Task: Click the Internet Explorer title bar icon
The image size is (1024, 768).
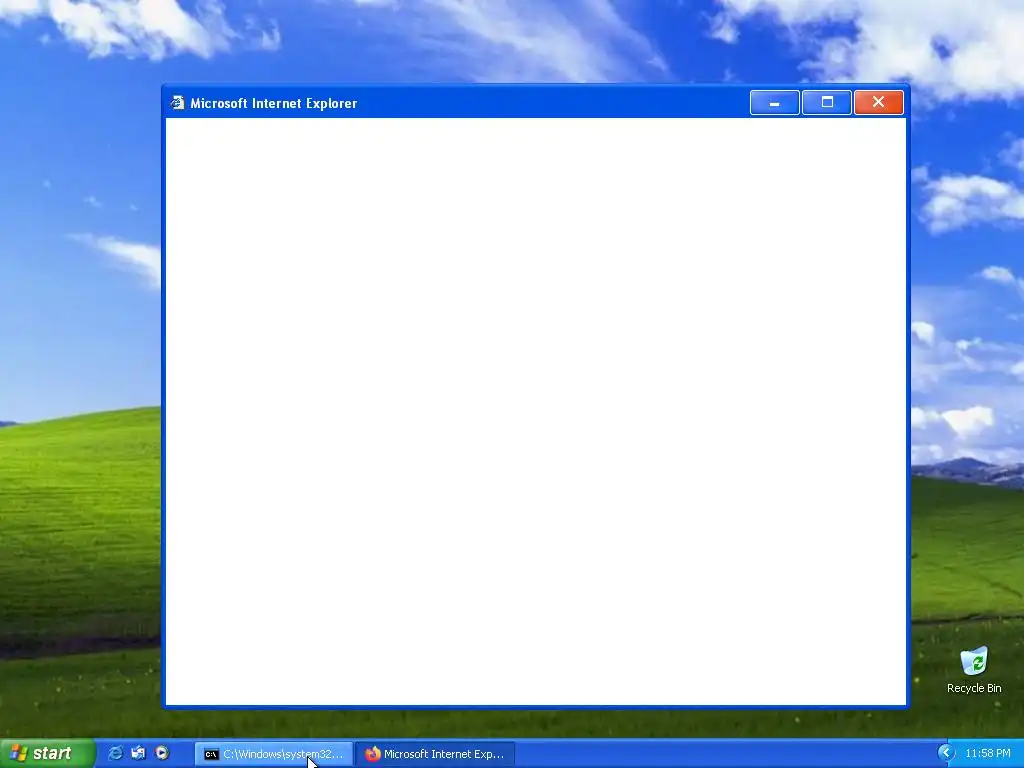Action: (177, 103)
